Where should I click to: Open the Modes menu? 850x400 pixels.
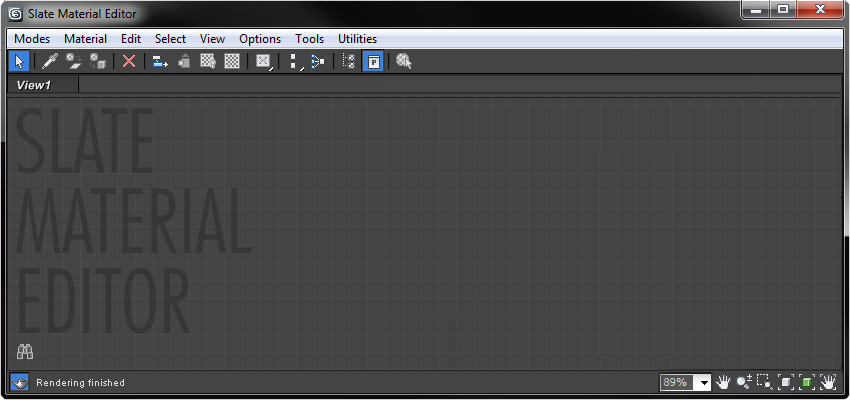(x=32, y=39)
